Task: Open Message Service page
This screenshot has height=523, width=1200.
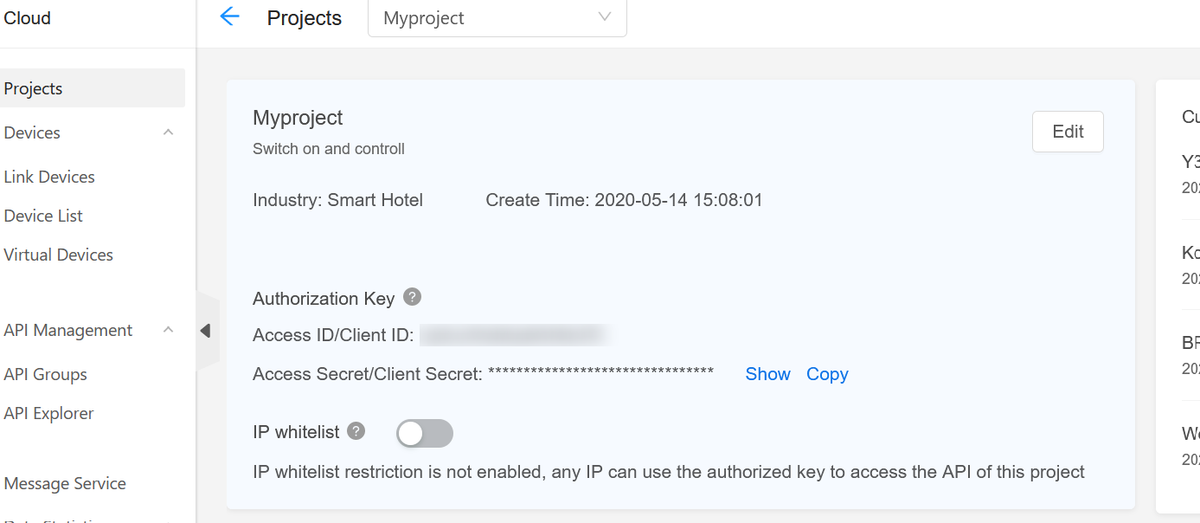Action: pyautogui.click(x=65, y=484)
